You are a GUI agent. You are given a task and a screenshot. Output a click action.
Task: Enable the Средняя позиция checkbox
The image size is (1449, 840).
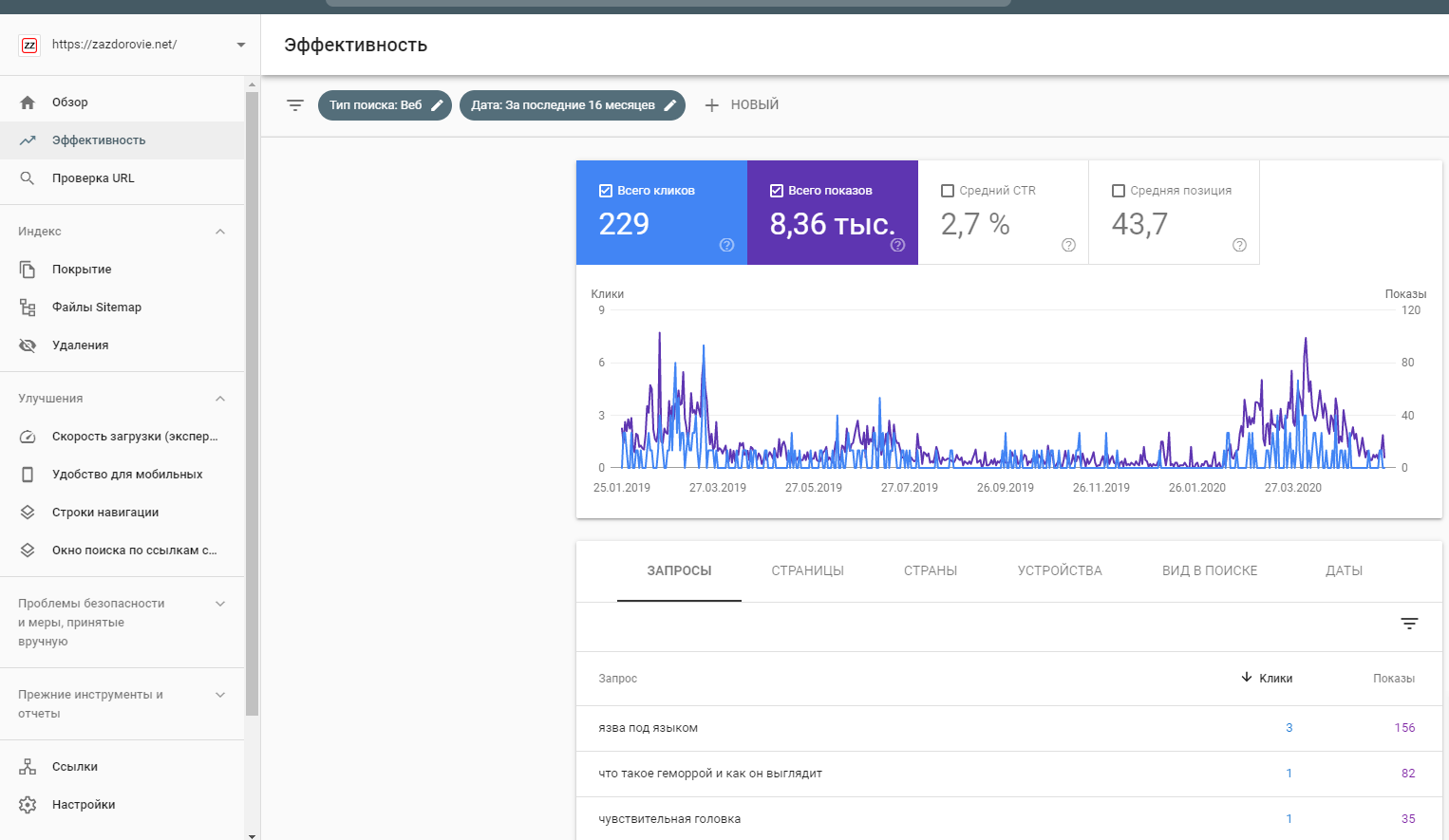[x=1119, y=191]
